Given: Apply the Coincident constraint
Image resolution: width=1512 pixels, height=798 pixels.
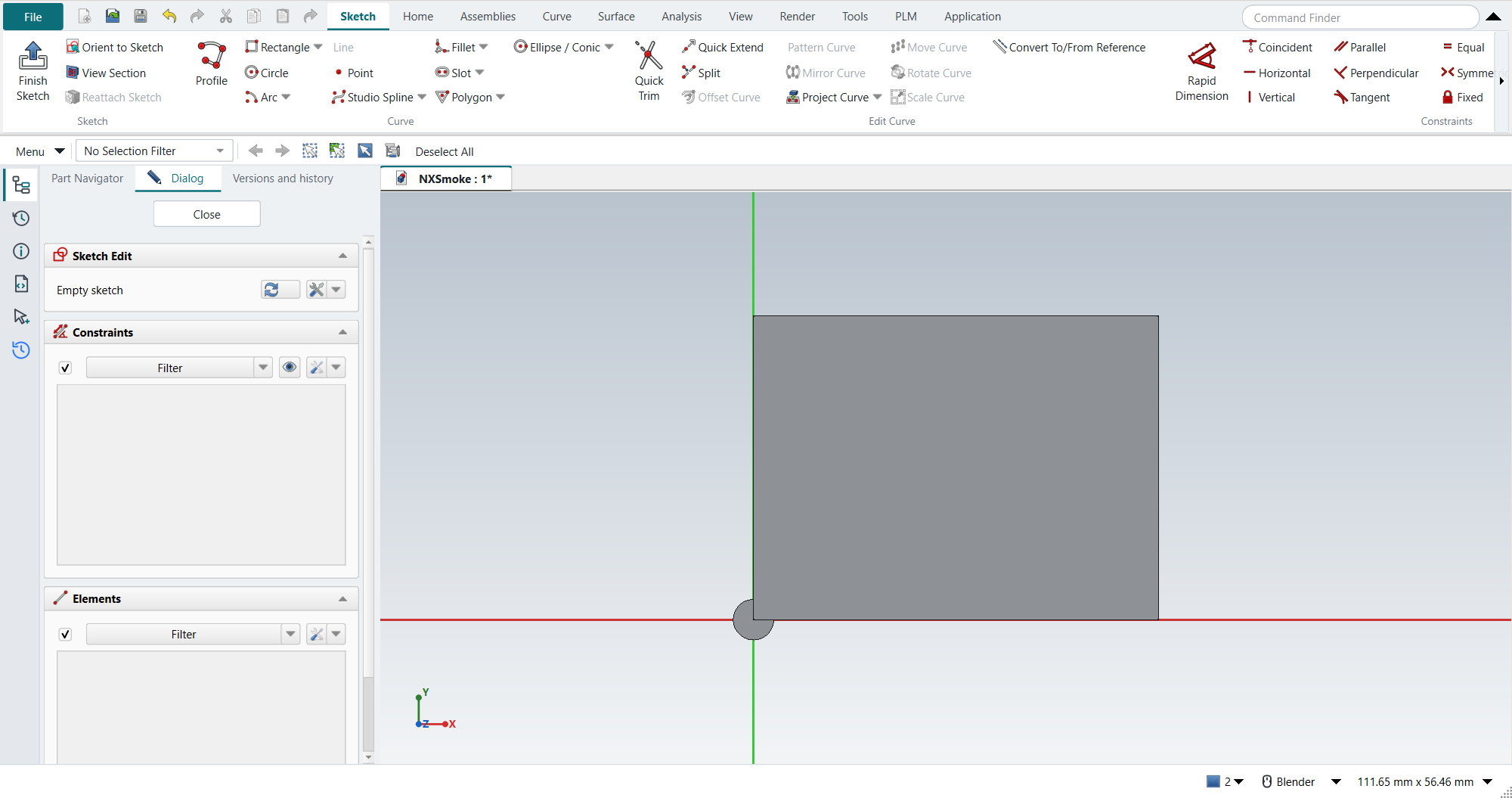Looking at the screenshot, I should tap(1277, 47).
